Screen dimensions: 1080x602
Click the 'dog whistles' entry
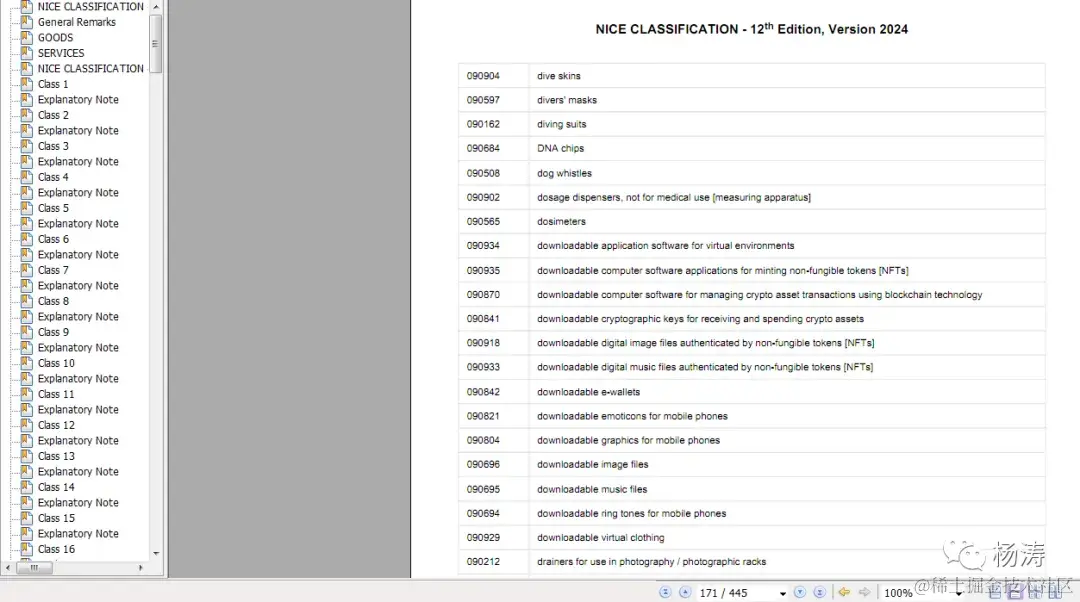(x=564, y=173)
